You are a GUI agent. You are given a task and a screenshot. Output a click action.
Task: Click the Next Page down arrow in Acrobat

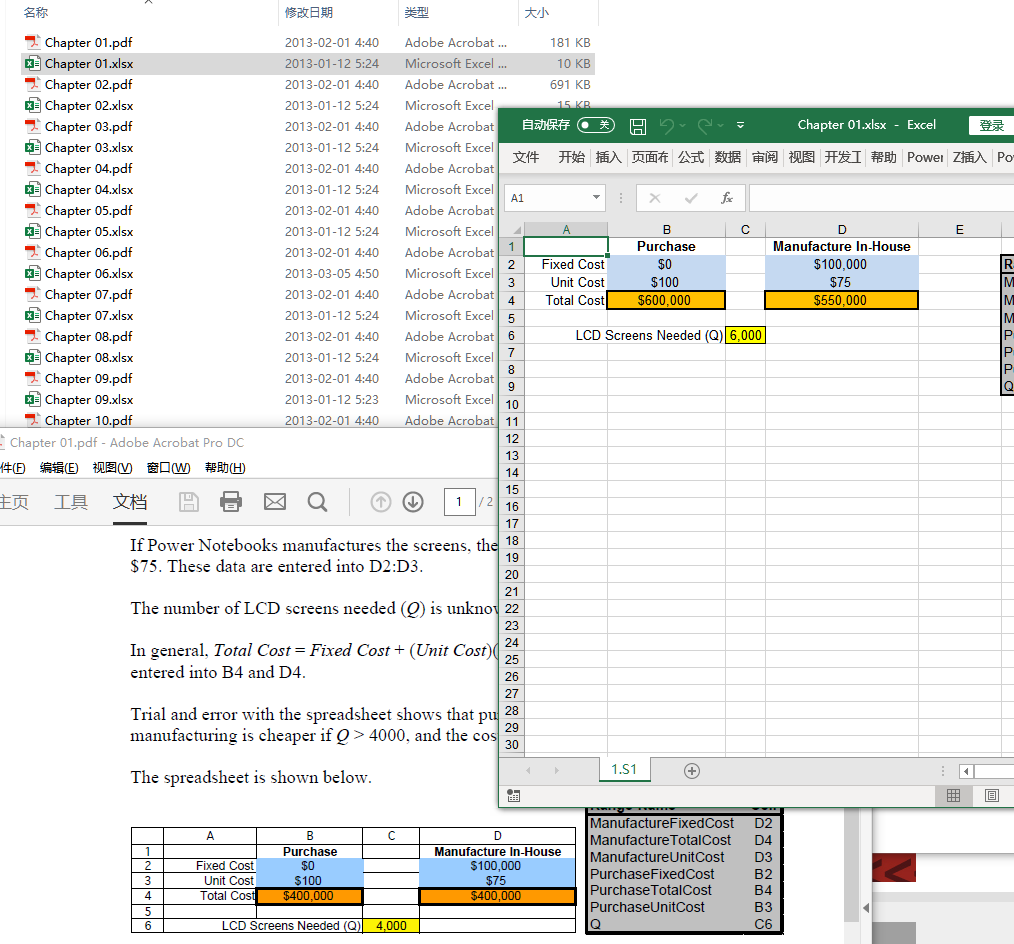413,502
